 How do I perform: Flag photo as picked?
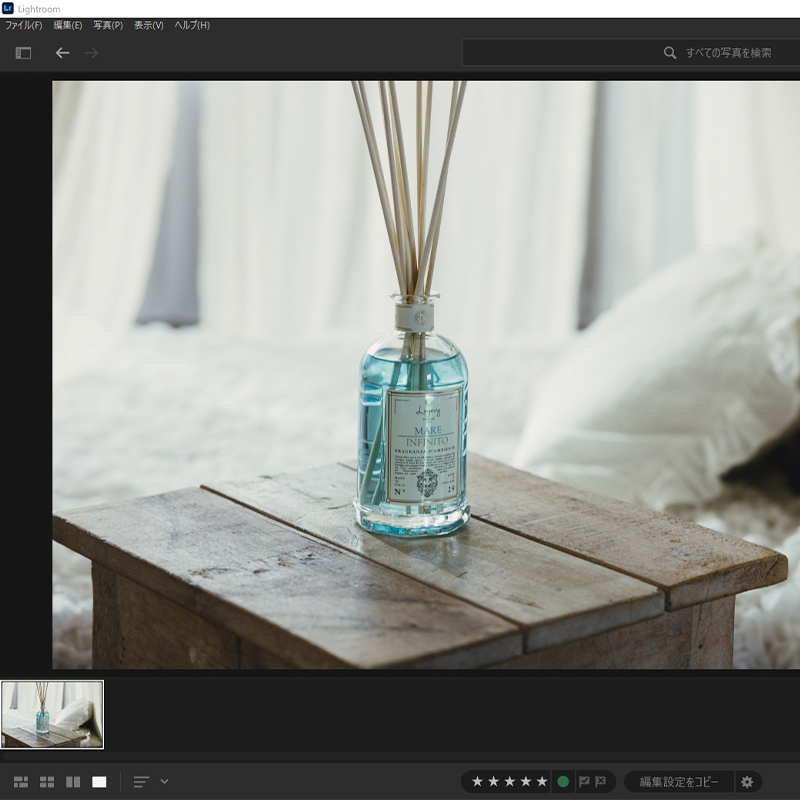(x=584, y=781)
